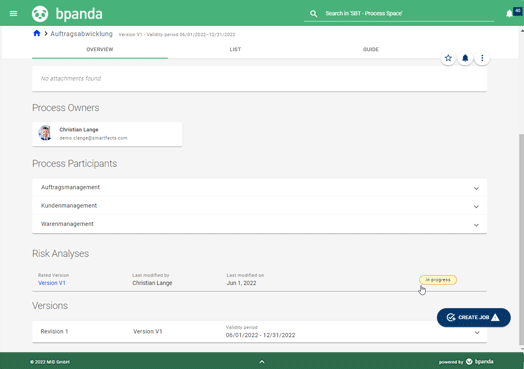Switch to the List tab
The image size is (524, 369).
[235, 49]
